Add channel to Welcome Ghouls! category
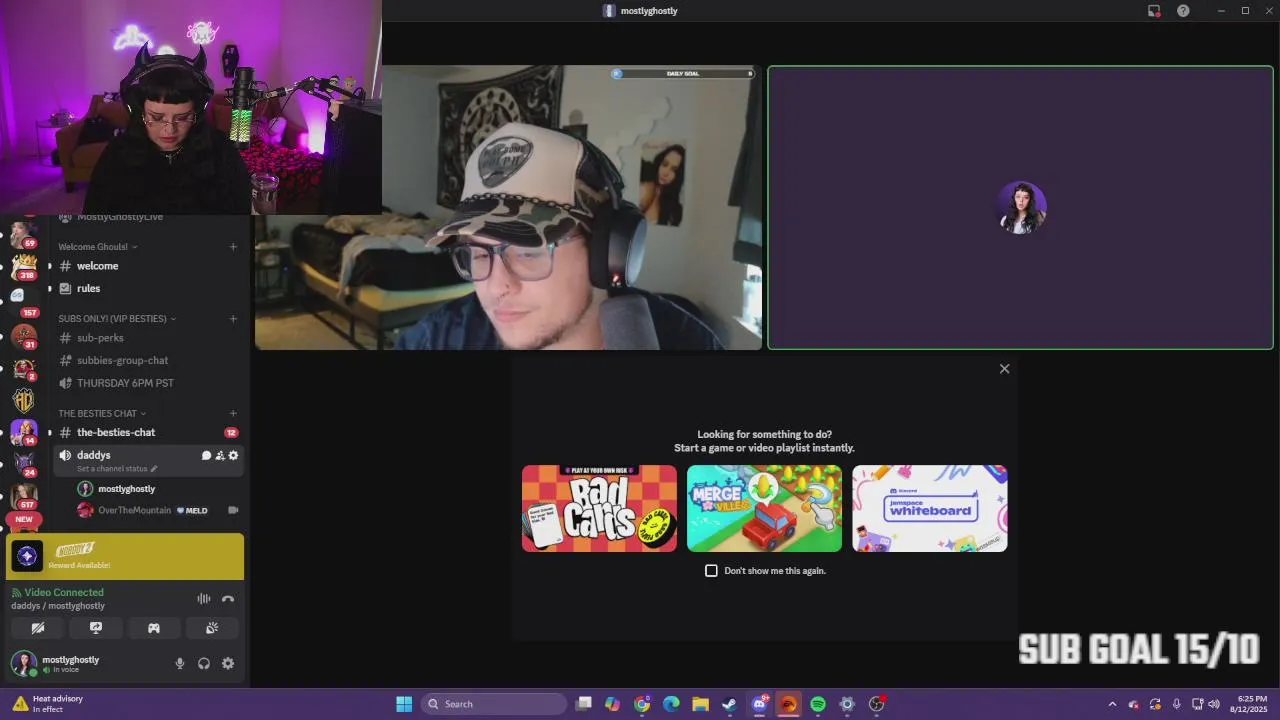The width and height of the screenshot is (1280, 720). (233, 247)
